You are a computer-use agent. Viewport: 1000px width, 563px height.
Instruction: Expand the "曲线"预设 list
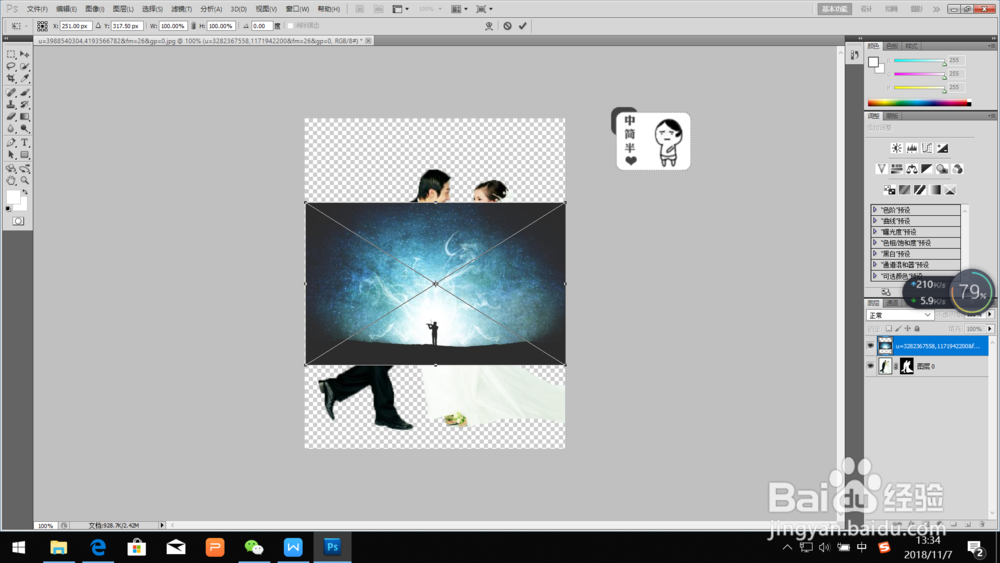coord(875,221)
